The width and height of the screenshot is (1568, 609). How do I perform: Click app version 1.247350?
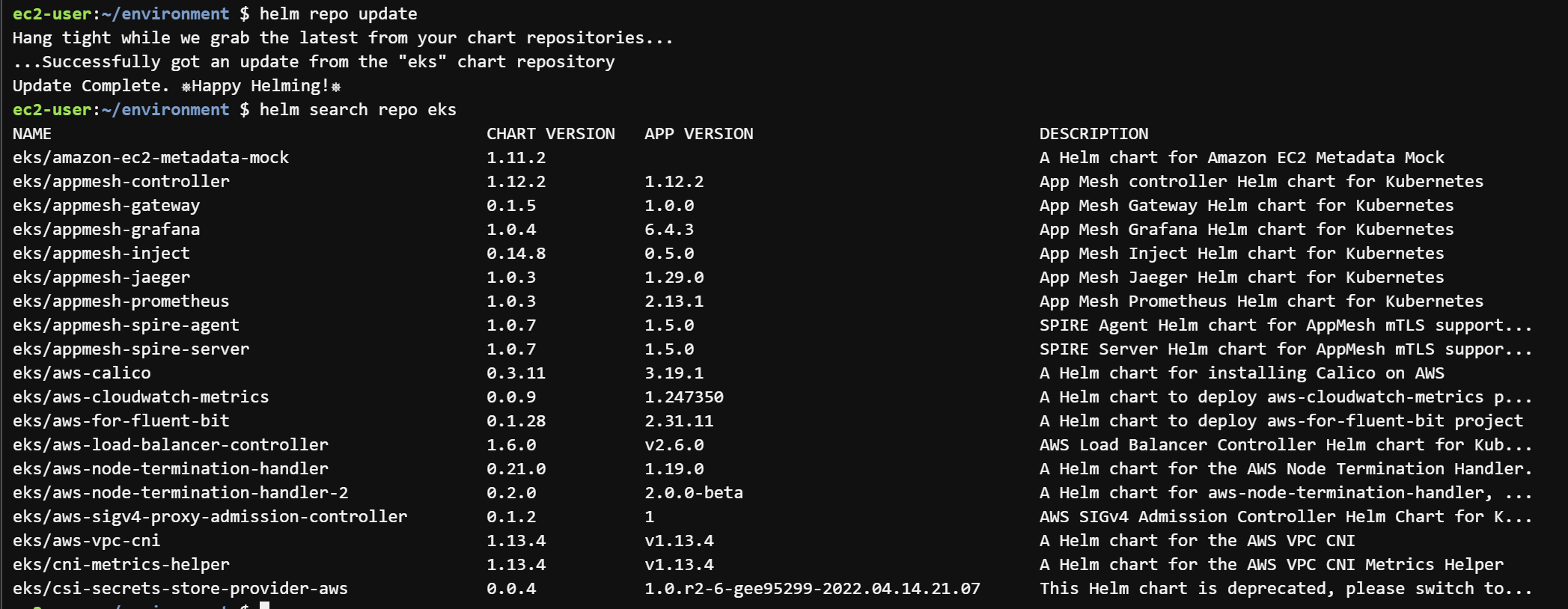[684, 397]
